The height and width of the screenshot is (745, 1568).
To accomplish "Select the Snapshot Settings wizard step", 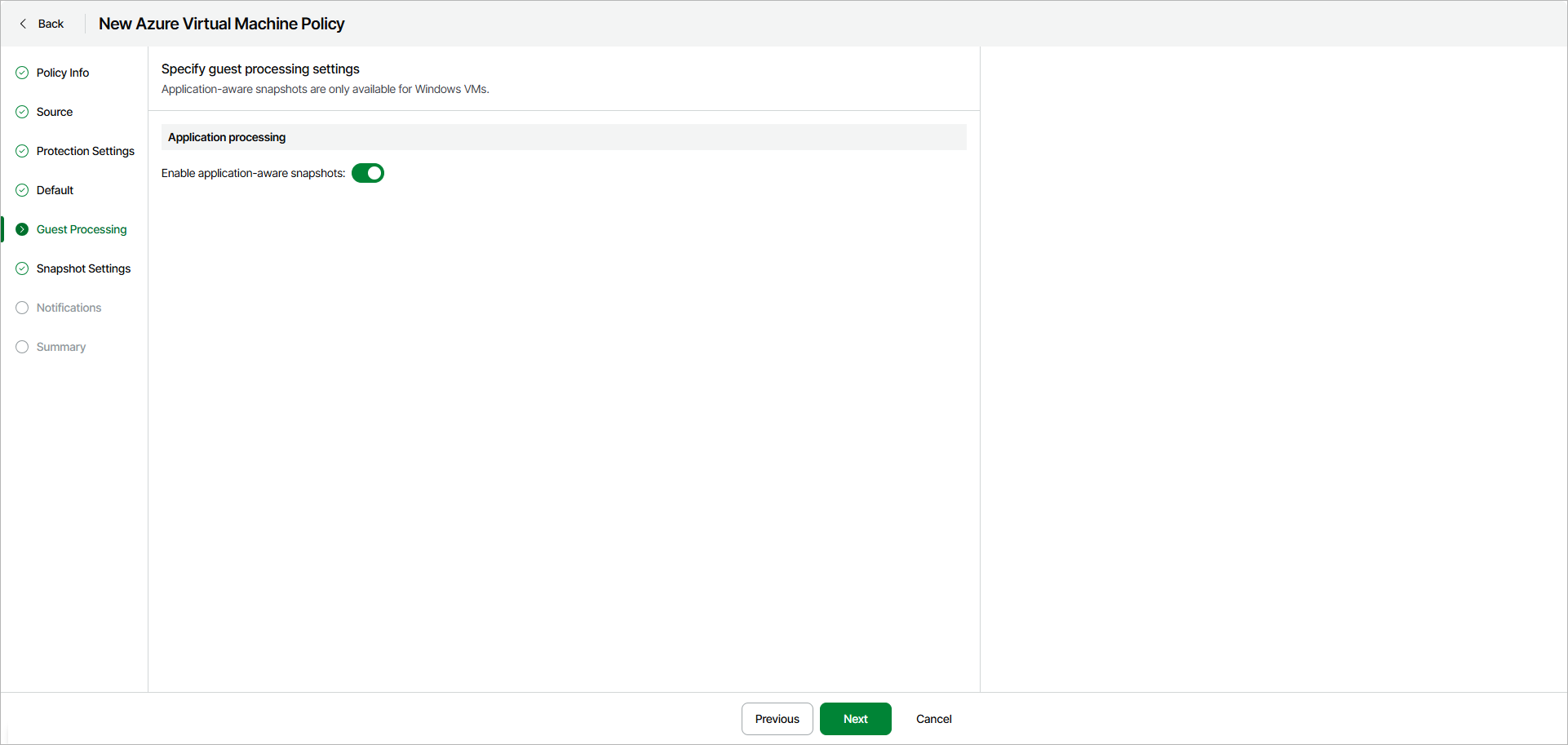I will [x=83, y=268].
